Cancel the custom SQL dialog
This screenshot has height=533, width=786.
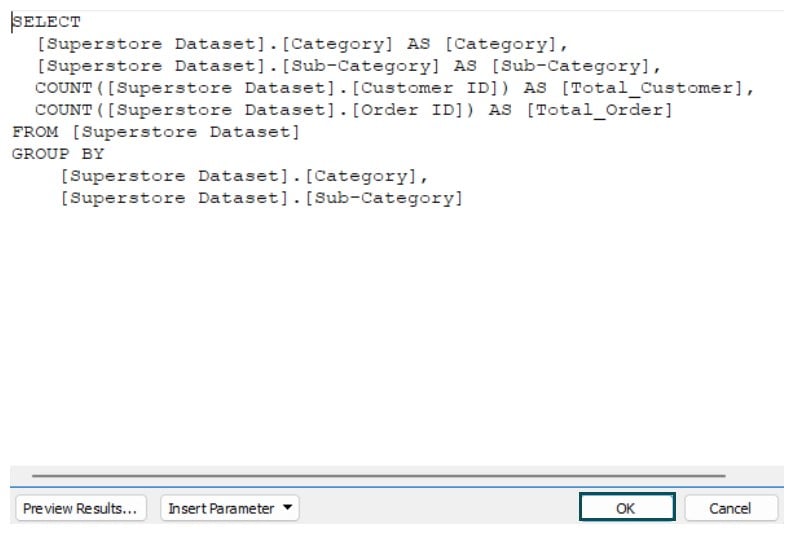coord(730,508)
